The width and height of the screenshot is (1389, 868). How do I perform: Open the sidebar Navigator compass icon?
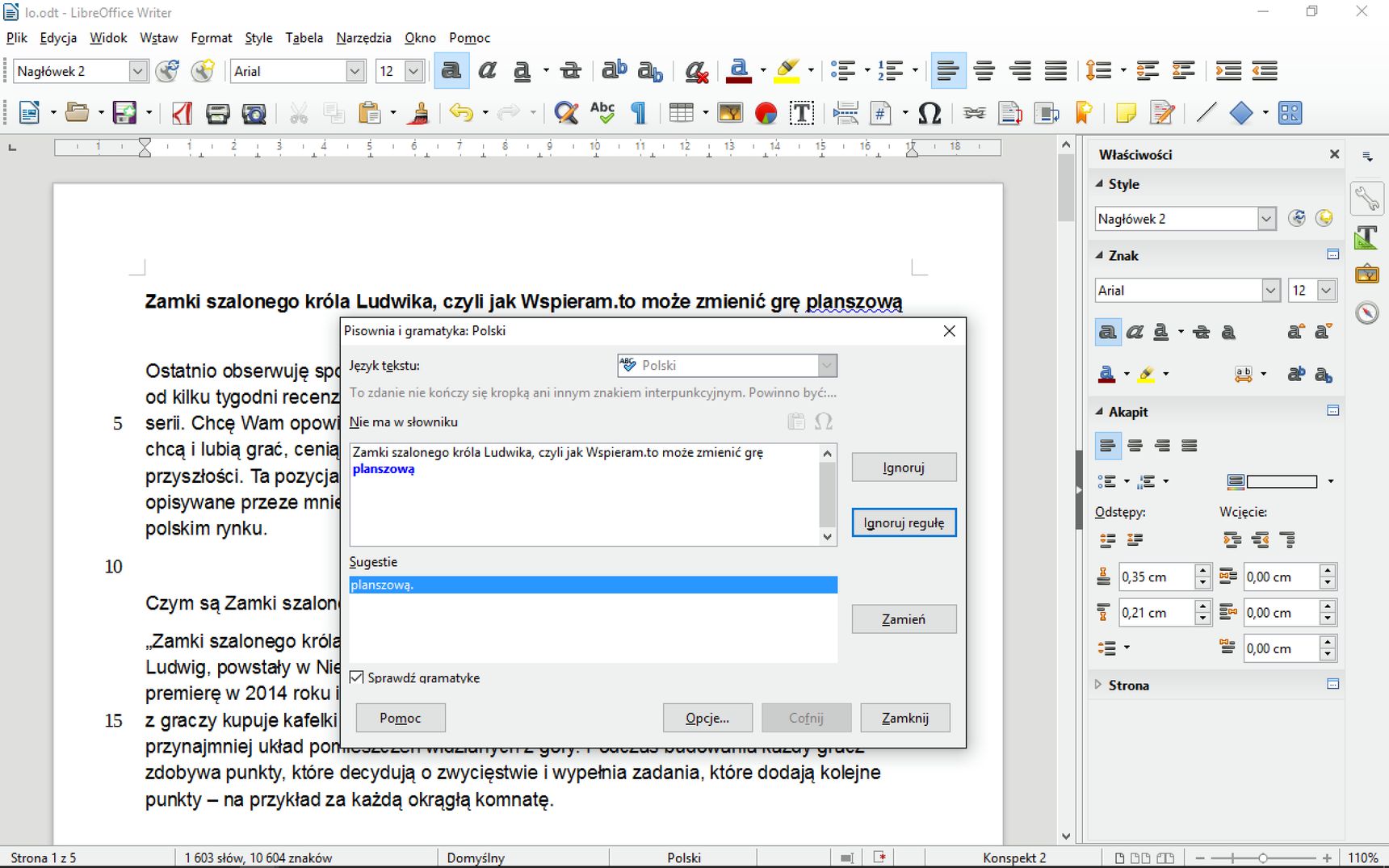[x=1366, y=312]
